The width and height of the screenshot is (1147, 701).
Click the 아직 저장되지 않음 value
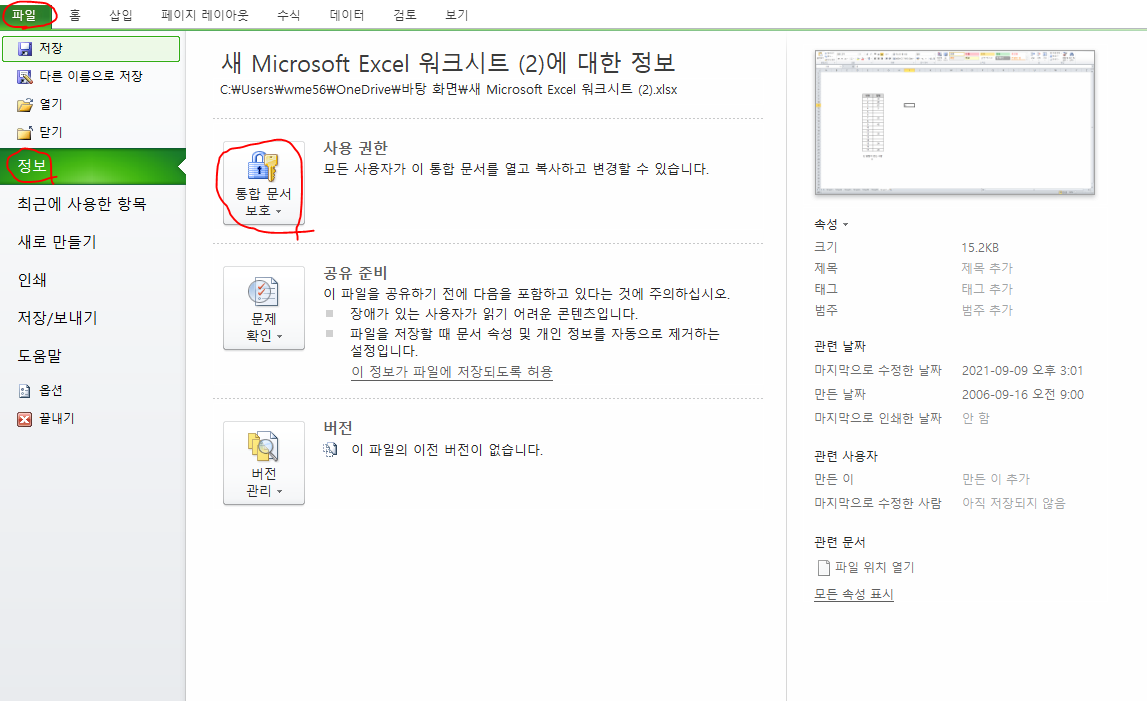point(1014,503)
